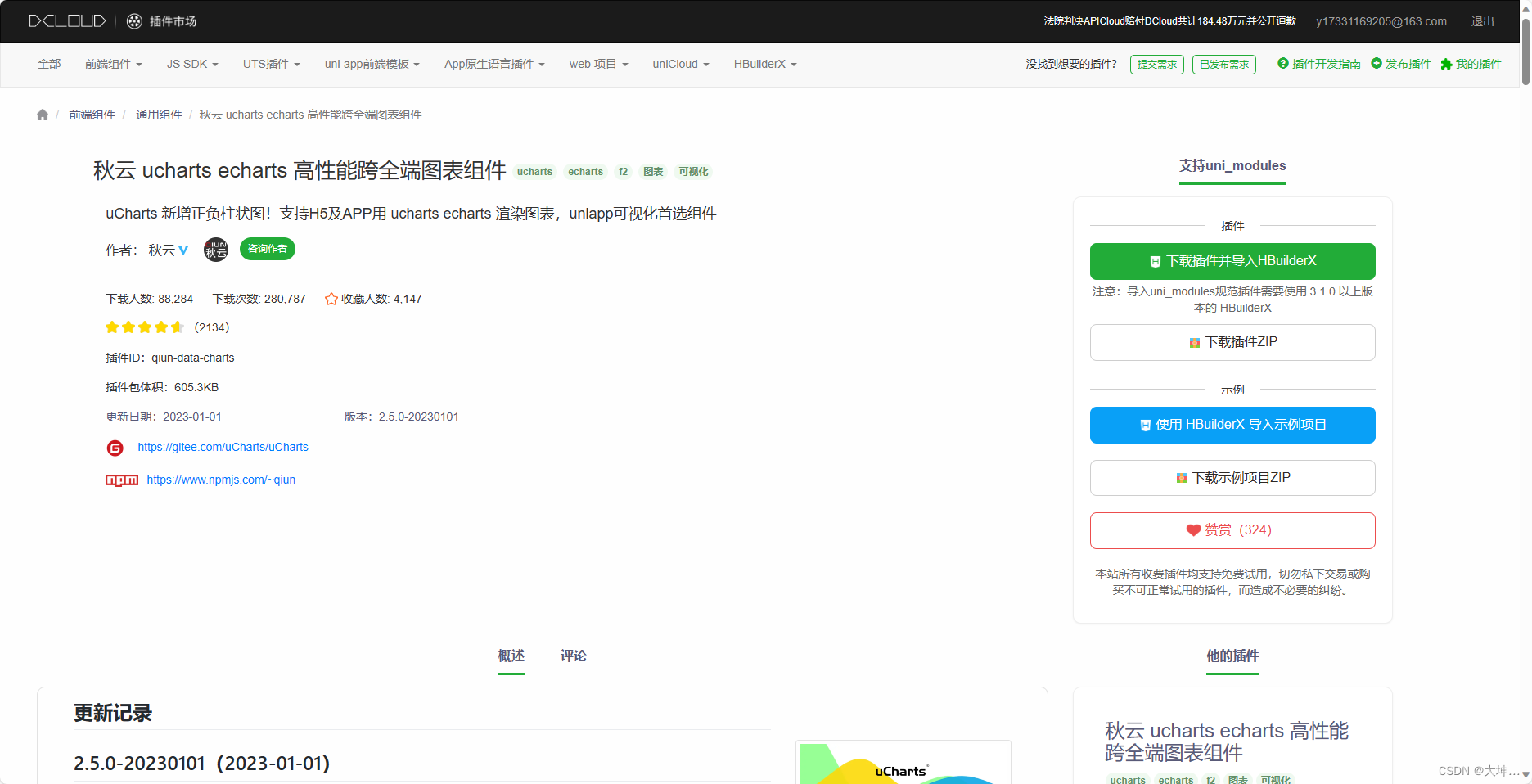
Task: Click the 咨询作者 button
Action: pos(268,249)
